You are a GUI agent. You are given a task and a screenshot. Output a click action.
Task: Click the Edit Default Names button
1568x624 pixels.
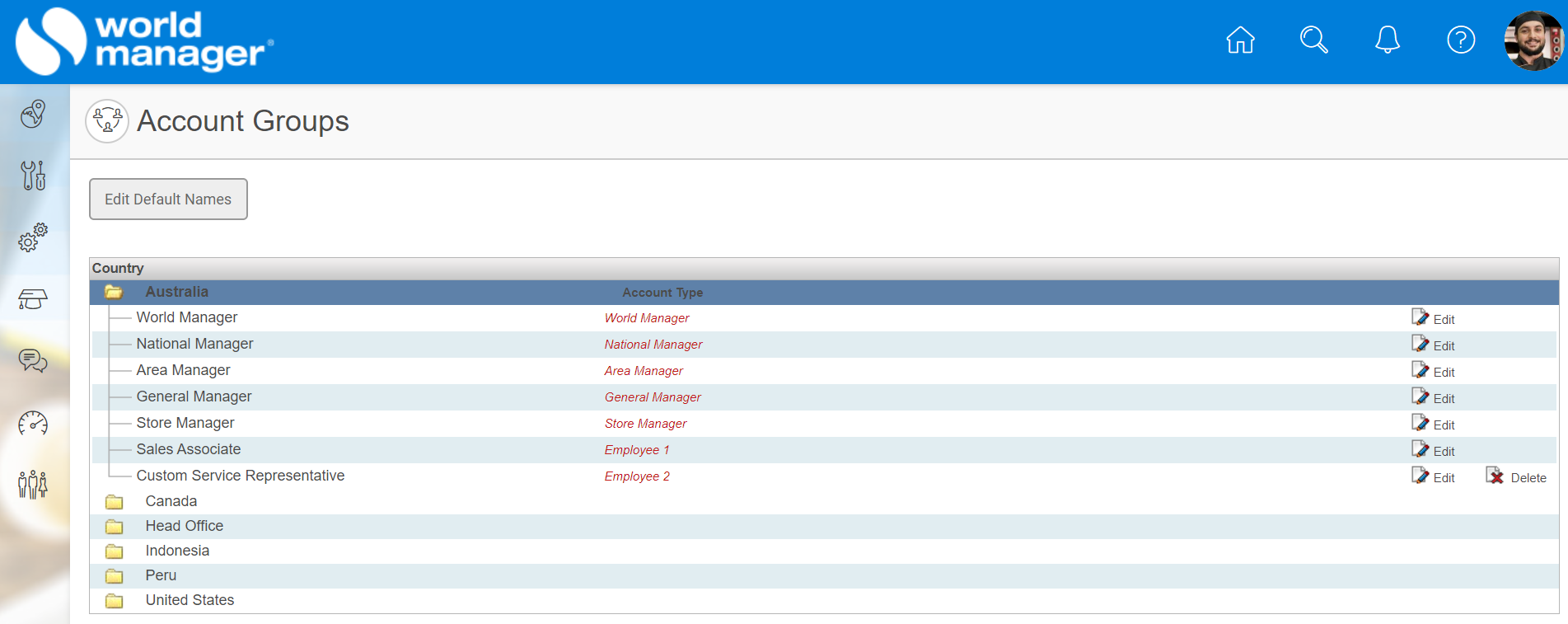point(168,199)
